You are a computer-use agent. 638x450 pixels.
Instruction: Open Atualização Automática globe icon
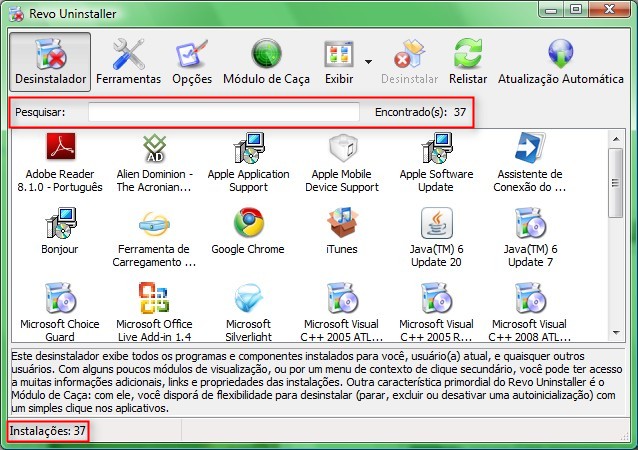(x=561, y=53)
